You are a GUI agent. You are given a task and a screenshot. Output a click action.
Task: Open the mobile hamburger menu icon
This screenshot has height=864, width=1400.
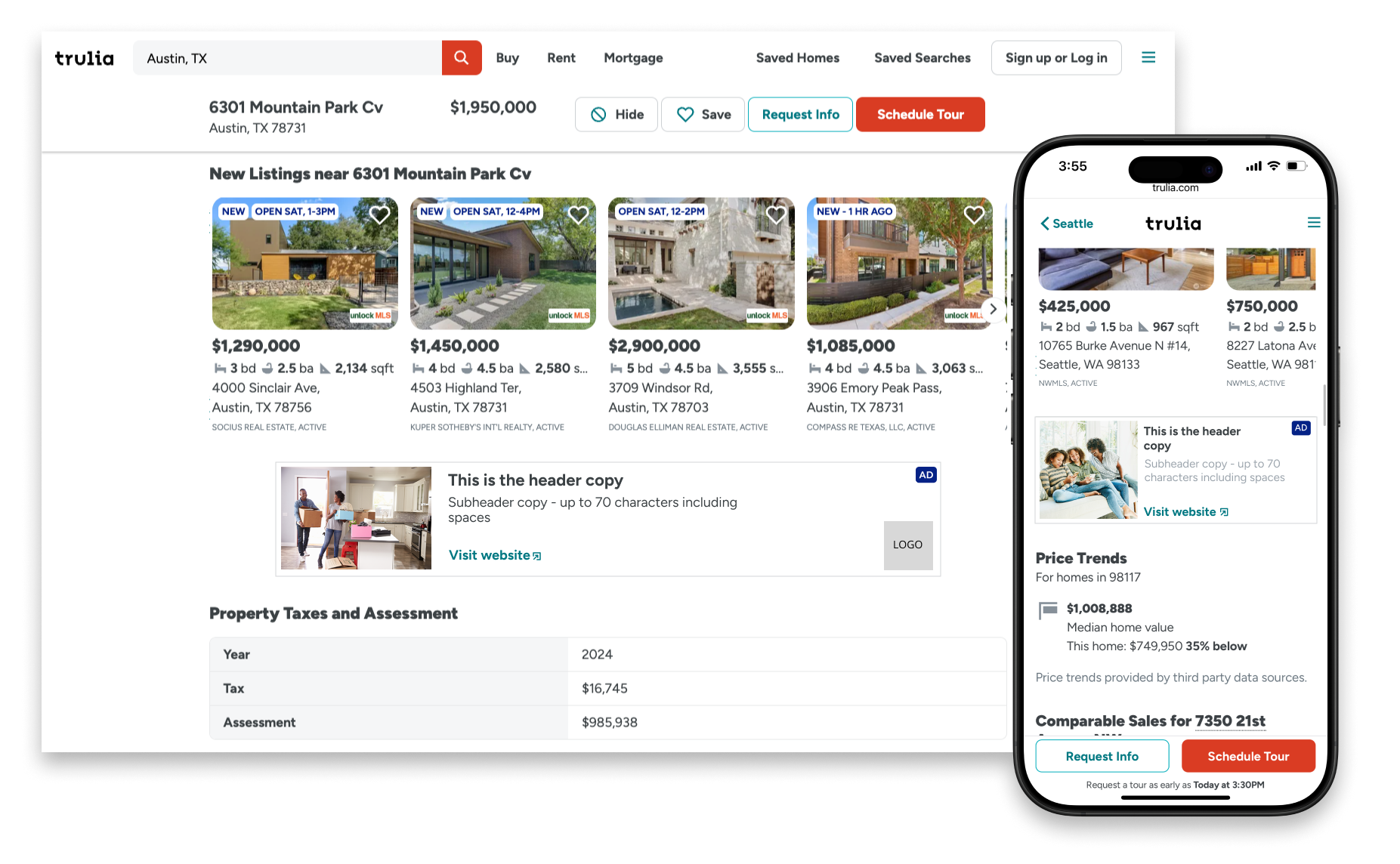coord(1313,223)
